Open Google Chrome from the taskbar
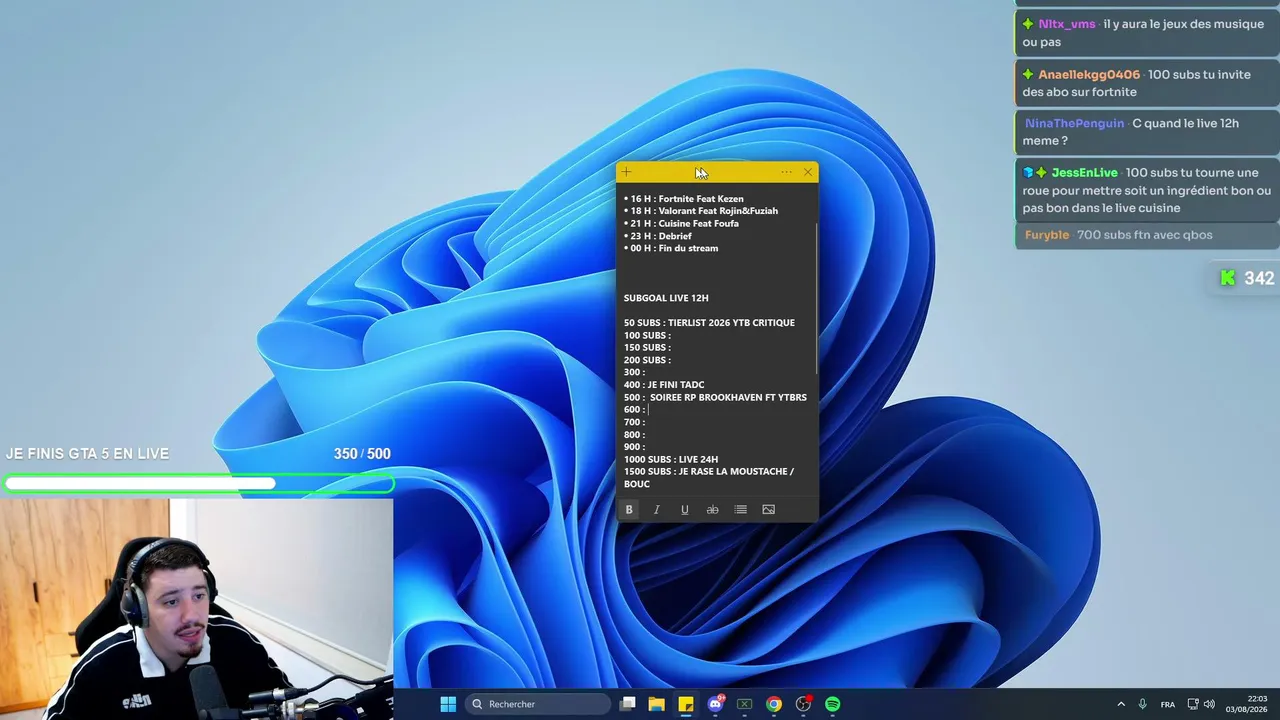 pyautogui.click(x=774, y=704)
